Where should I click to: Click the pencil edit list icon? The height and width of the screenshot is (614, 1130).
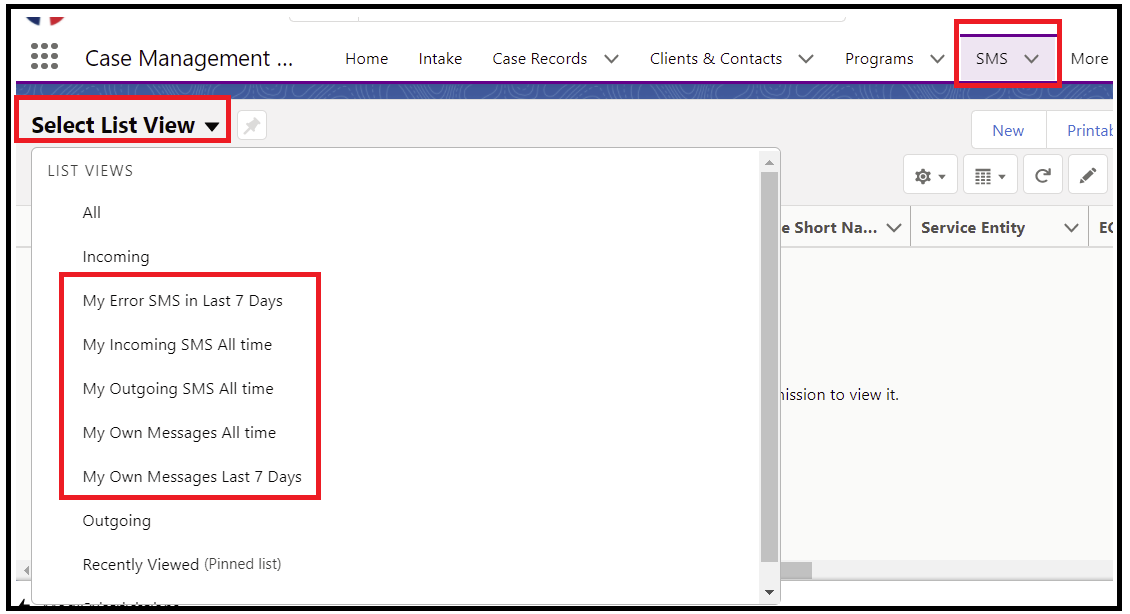point(1087,175)
